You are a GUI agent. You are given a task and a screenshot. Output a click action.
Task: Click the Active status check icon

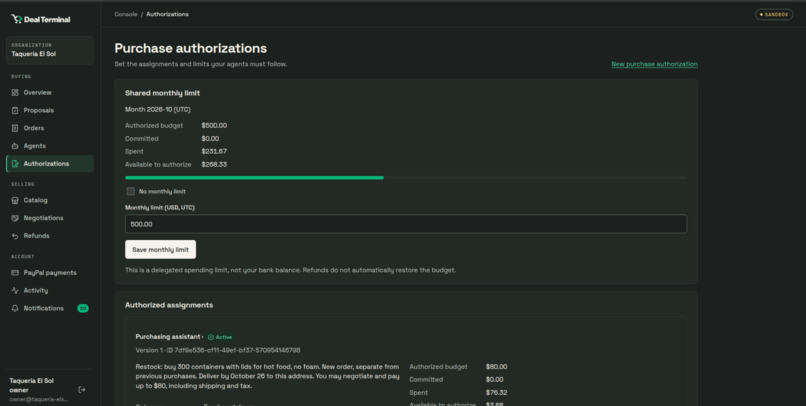pyautogui.click(x=211, y=337)
